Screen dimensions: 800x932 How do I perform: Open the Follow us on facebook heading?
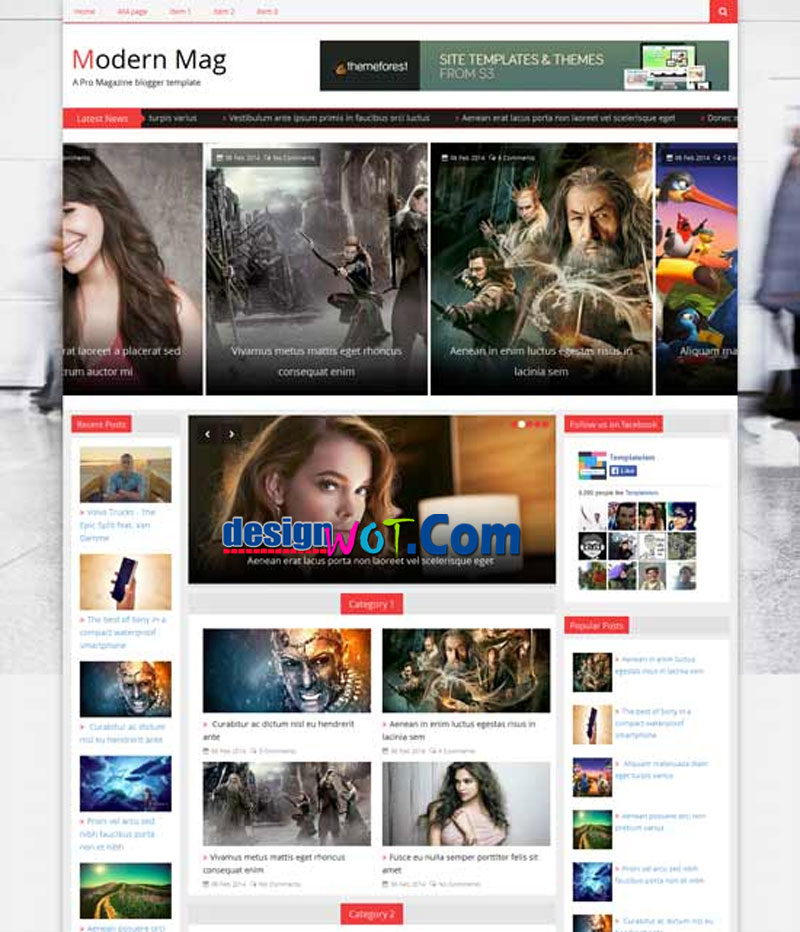(x=613, y=424)
